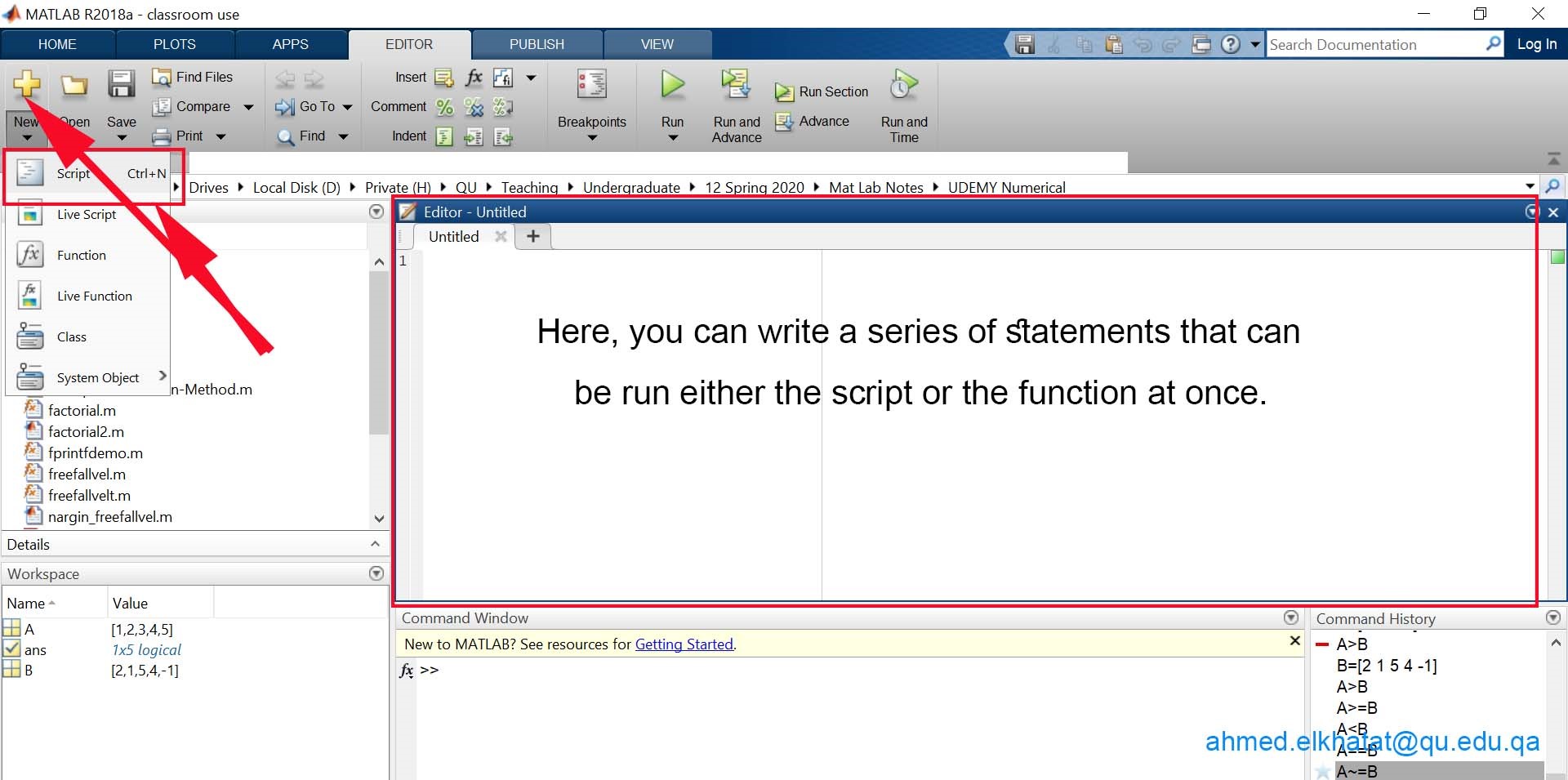Open the Breakpoints dropdown arrow
The image size is (1568, 780).
coord(592,137)
